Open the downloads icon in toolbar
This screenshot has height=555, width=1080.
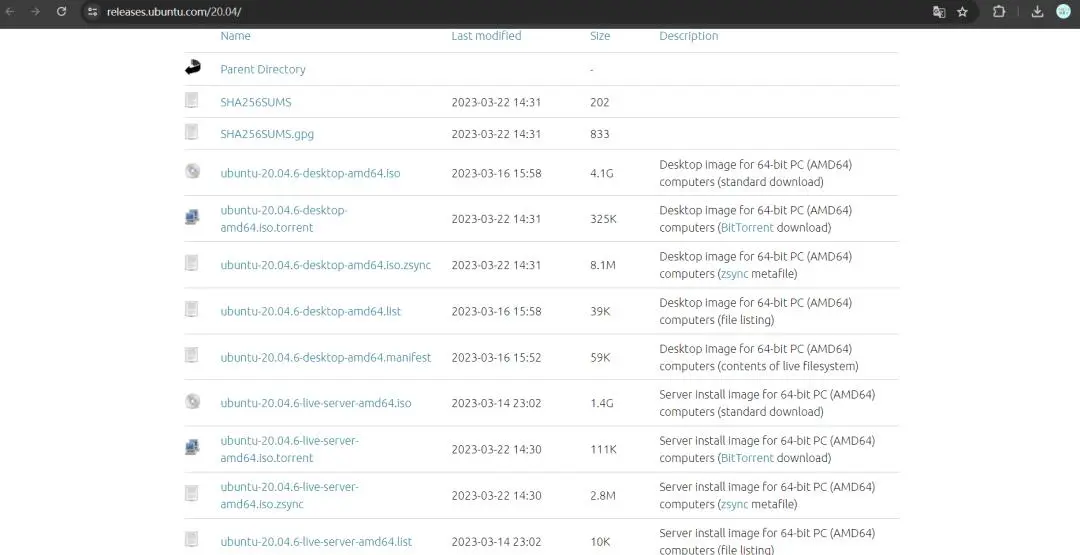(1037, 12)
